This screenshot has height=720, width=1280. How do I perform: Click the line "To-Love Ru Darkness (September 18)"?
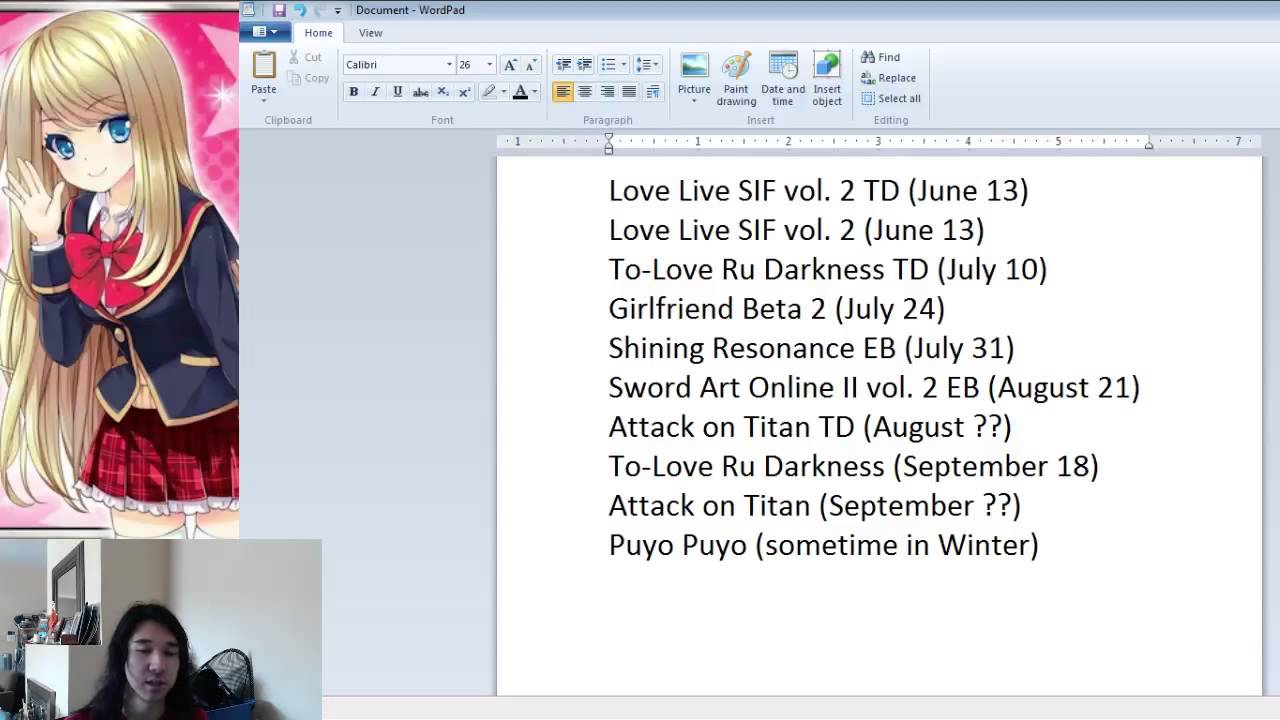[854, 466]
